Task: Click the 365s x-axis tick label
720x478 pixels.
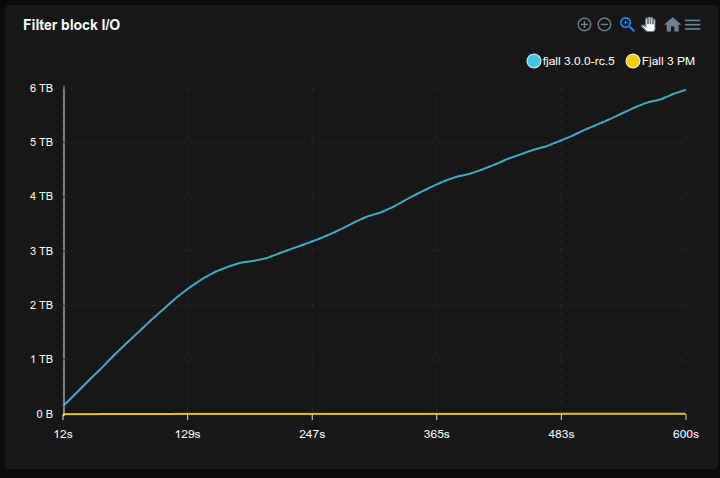Action: pyautogui.click(x=436, y=434)
